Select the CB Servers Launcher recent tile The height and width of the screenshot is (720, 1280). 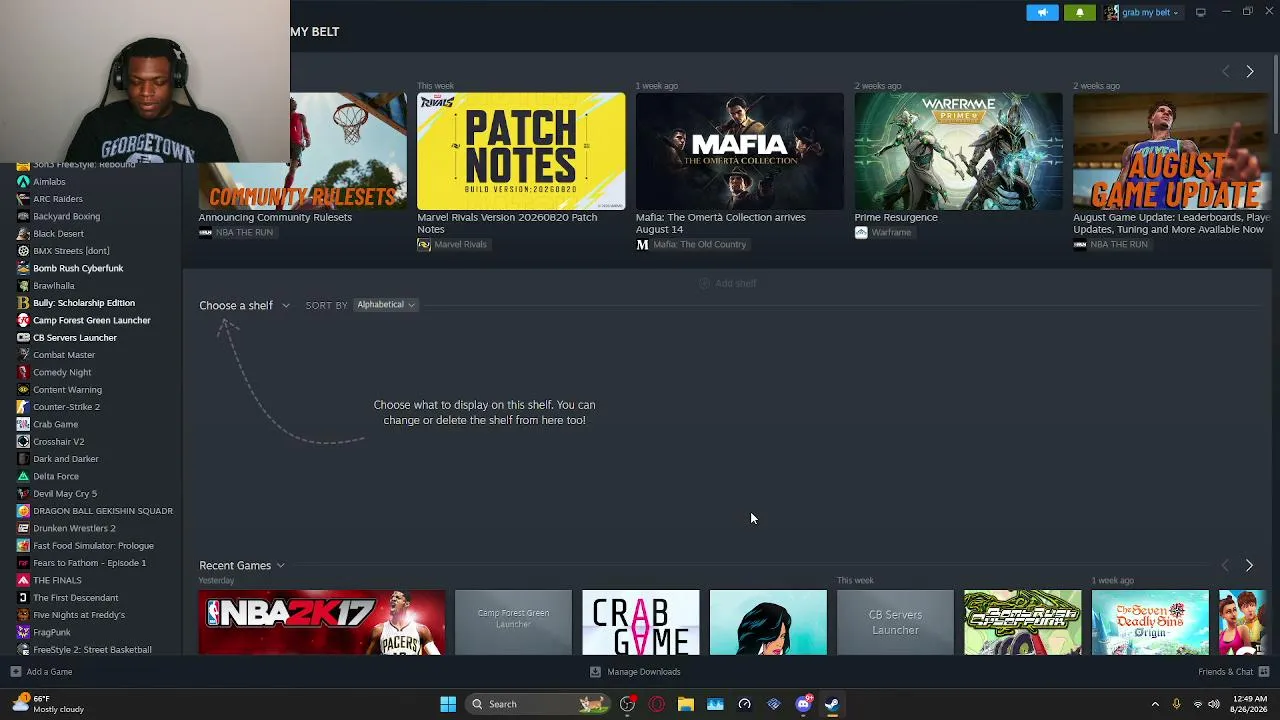point(895,622)
